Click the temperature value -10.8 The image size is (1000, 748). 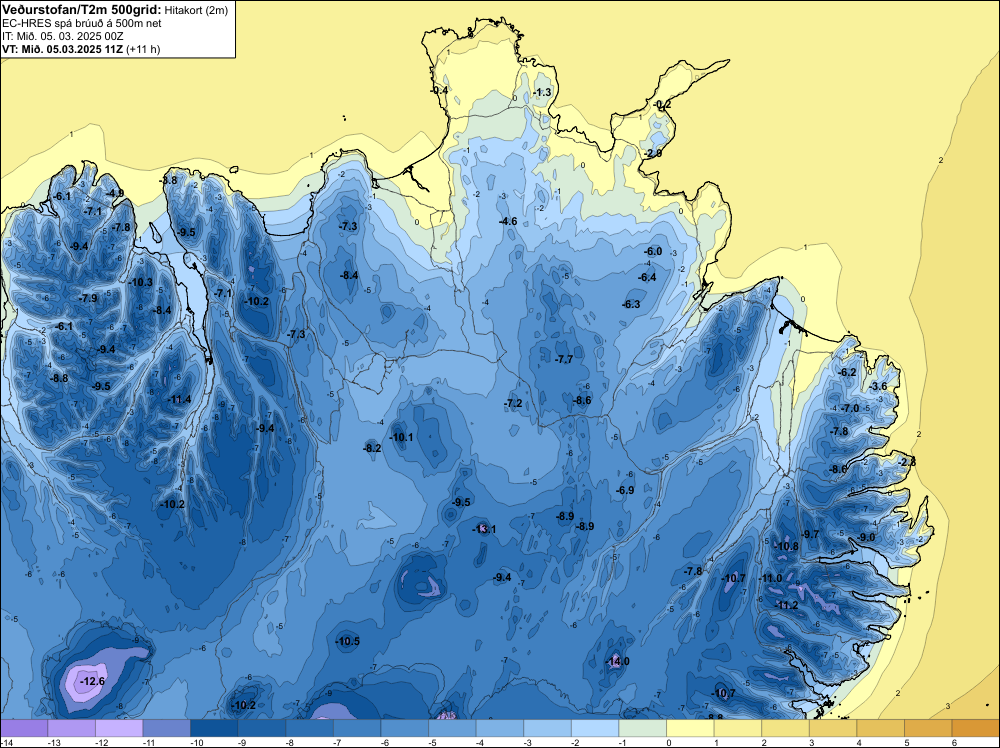[x=786, y=546]
